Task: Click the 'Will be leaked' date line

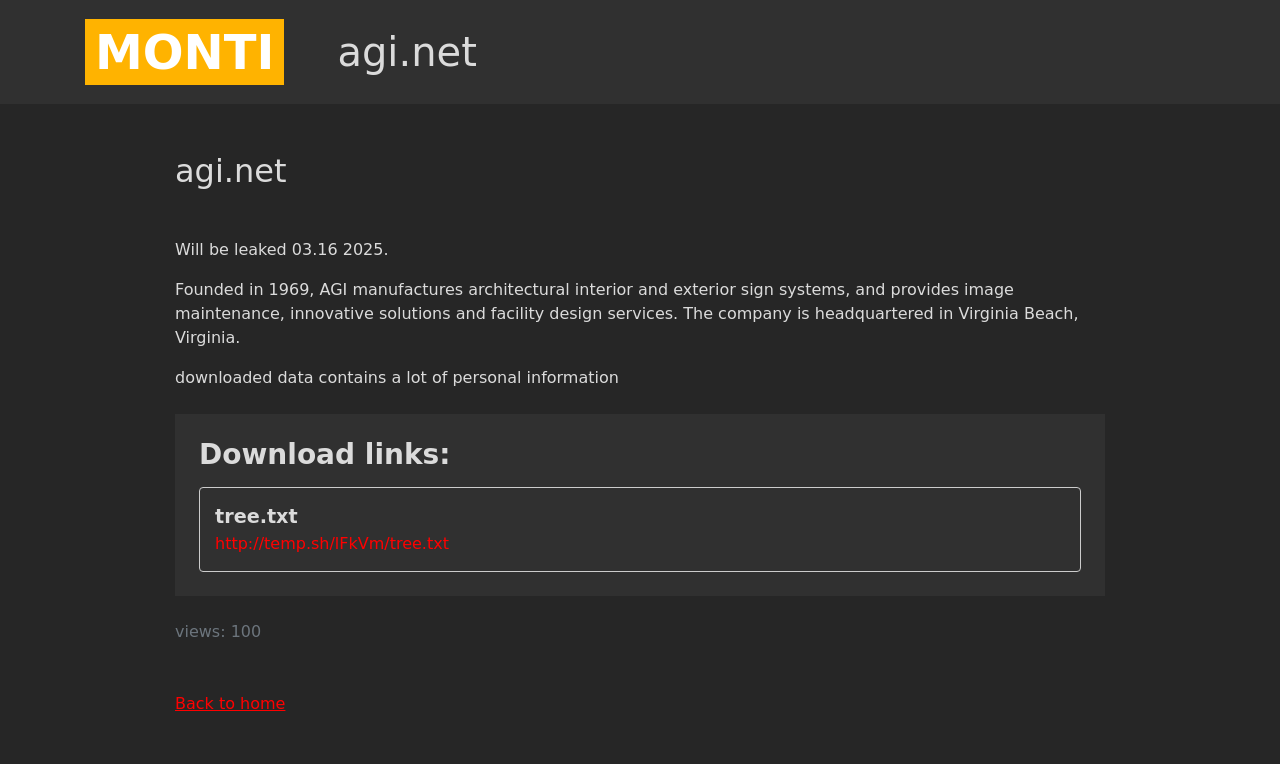Action: [x=282, y=250]
